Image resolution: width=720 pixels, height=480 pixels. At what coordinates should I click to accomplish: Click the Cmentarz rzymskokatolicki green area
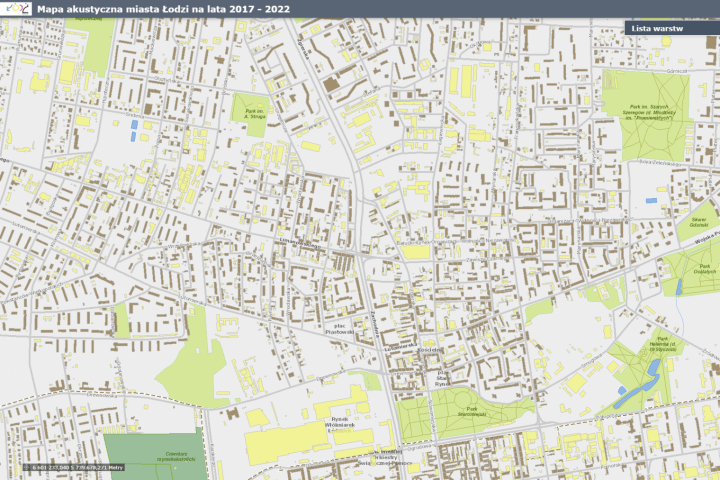tap(153, 454)
